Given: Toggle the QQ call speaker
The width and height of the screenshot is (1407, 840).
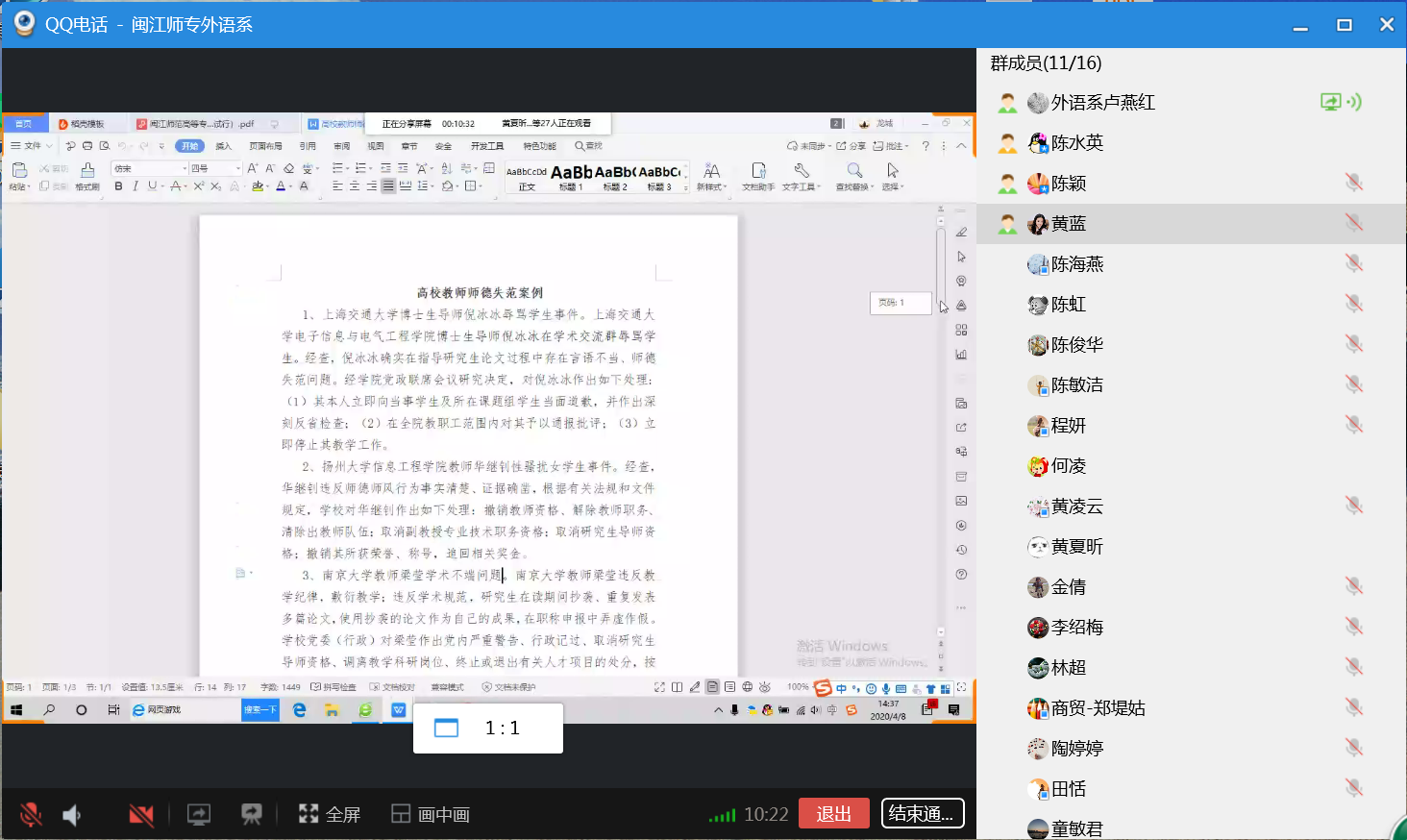Looking at the screenshot, I should click(x=72, y=815).
